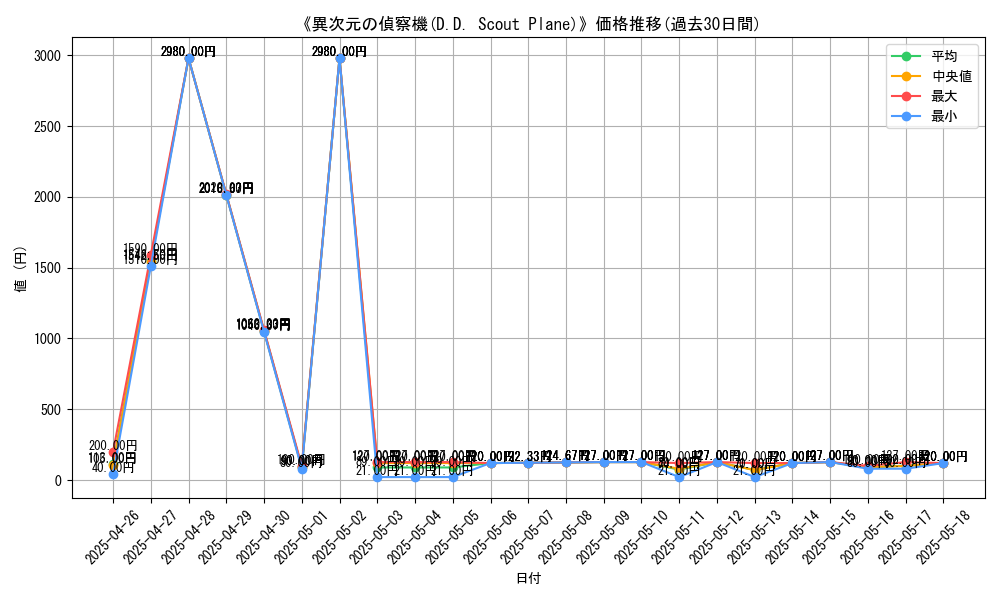Click the 3000 y-axis tick label
1000x600 pixels.
[48, 56]
